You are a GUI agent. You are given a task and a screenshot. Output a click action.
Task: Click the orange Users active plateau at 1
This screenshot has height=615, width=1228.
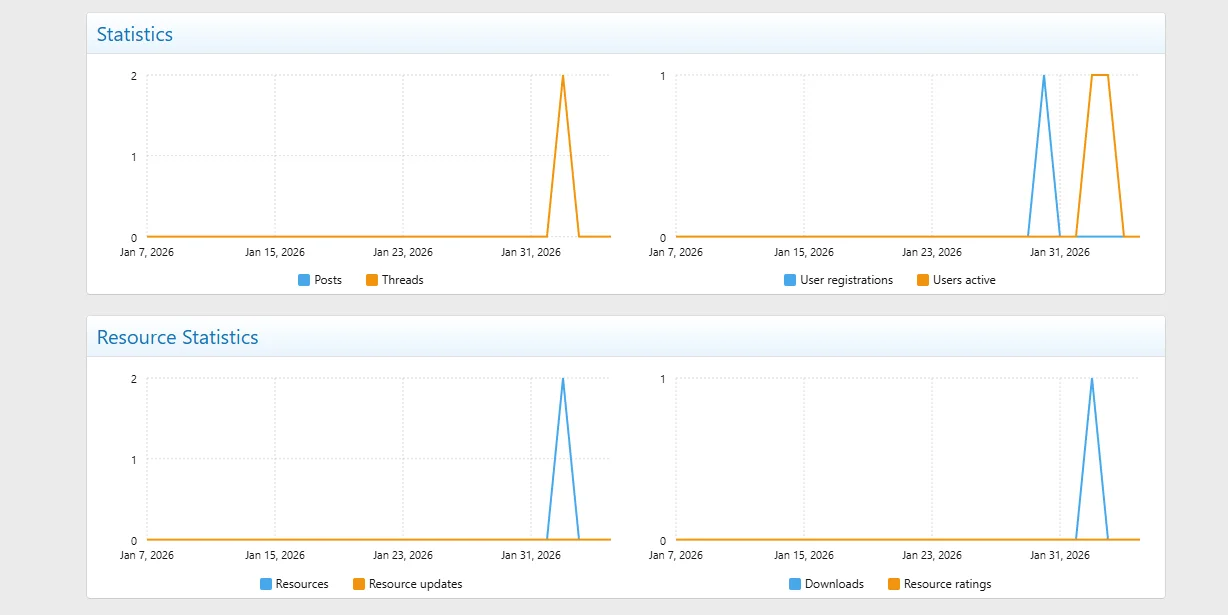pyautogui.click(x=1100, y=75)
